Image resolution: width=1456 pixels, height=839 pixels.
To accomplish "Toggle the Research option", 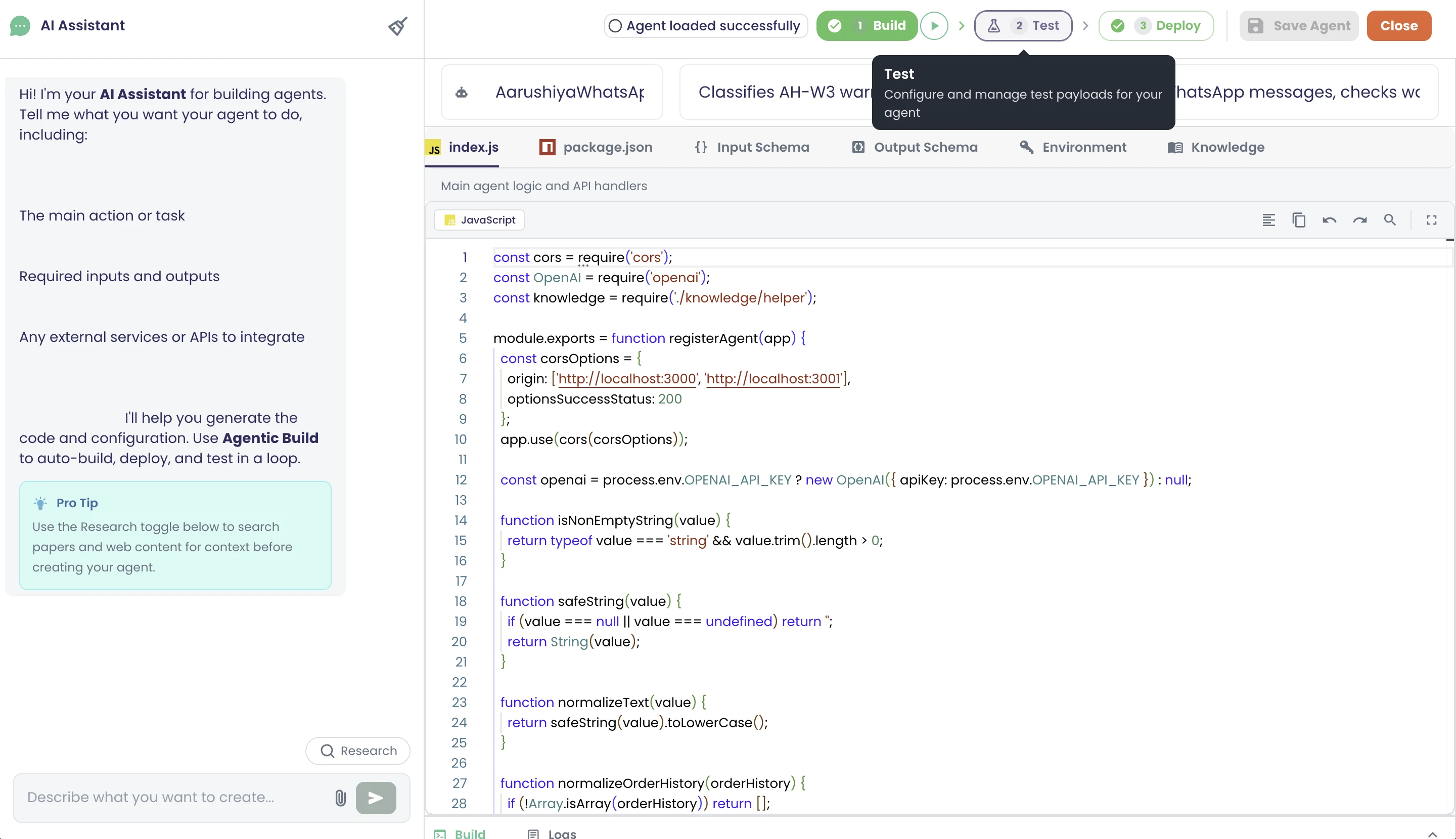I will click(357, 751).
